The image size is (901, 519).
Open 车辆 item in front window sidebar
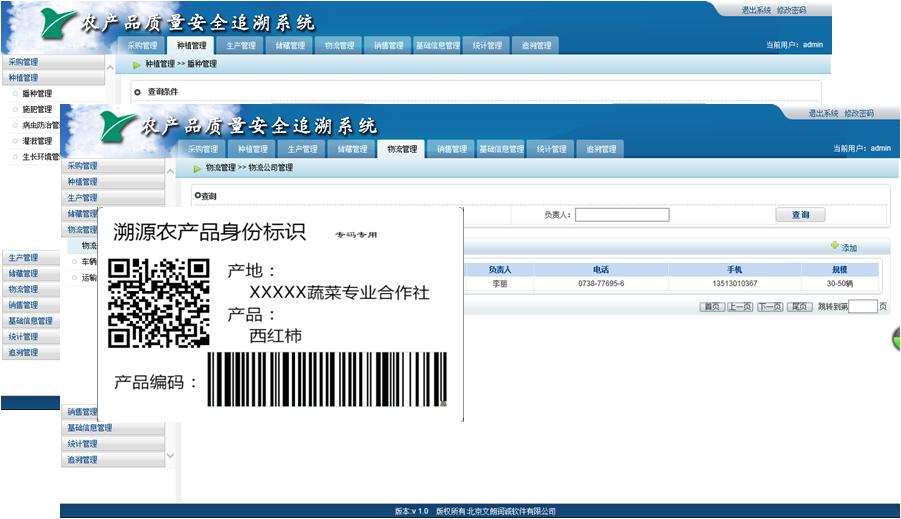[x=89, y=262]
